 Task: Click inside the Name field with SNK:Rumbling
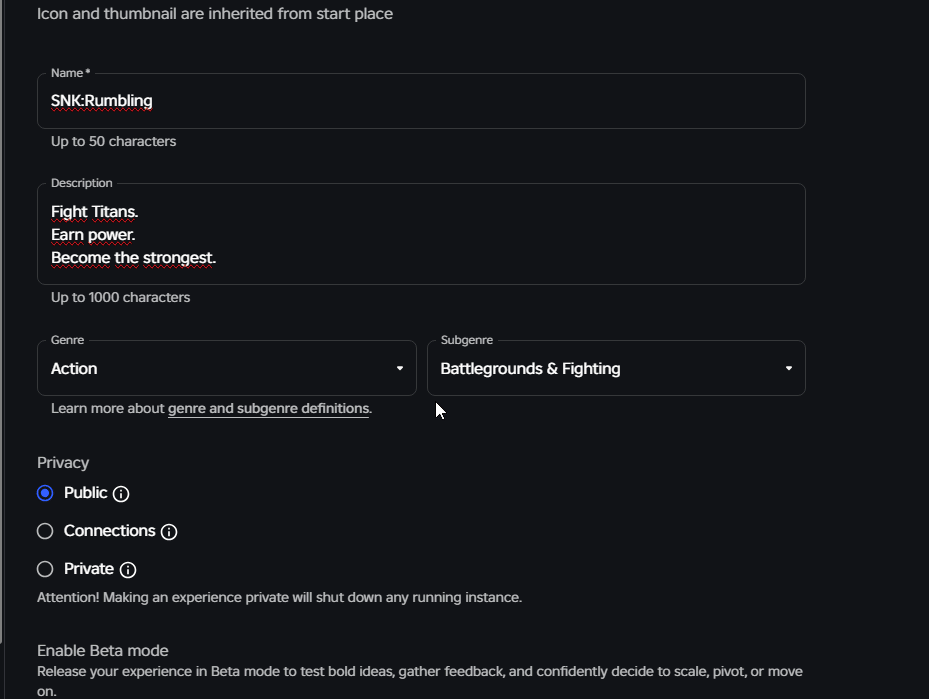[x=420, y=101]
